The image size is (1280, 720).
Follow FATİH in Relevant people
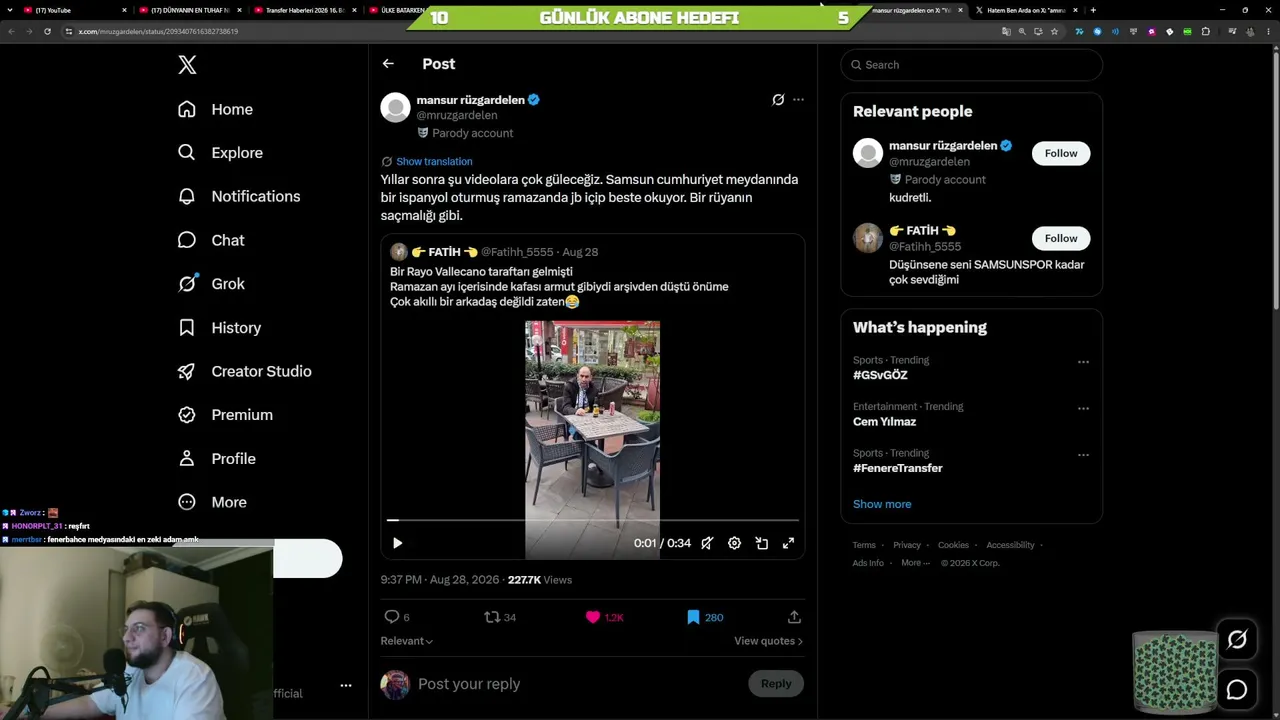tap(1061, 238)
